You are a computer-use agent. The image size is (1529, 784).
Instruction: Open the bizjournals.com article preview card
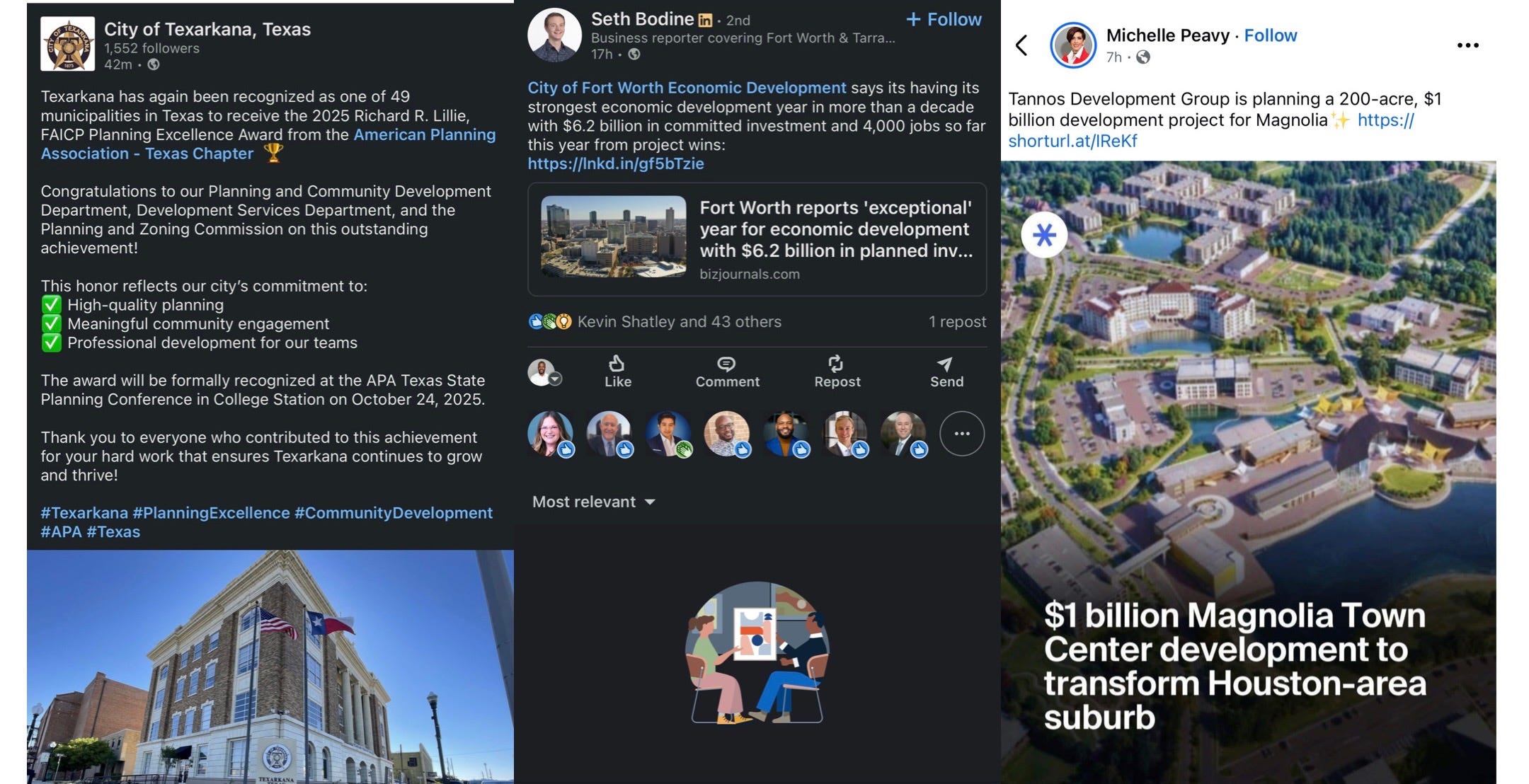point(757,239)
